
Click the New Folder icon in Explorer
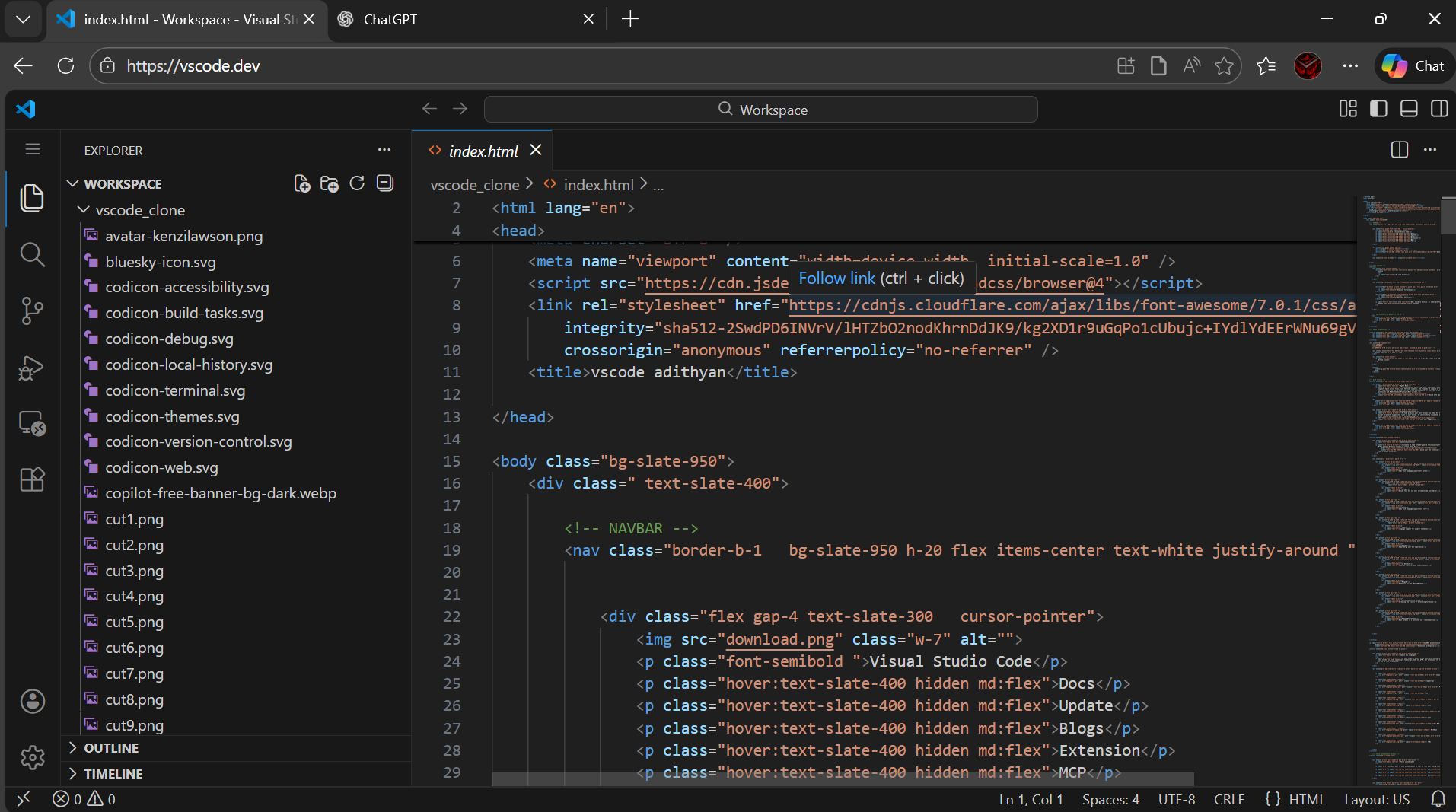330,183
